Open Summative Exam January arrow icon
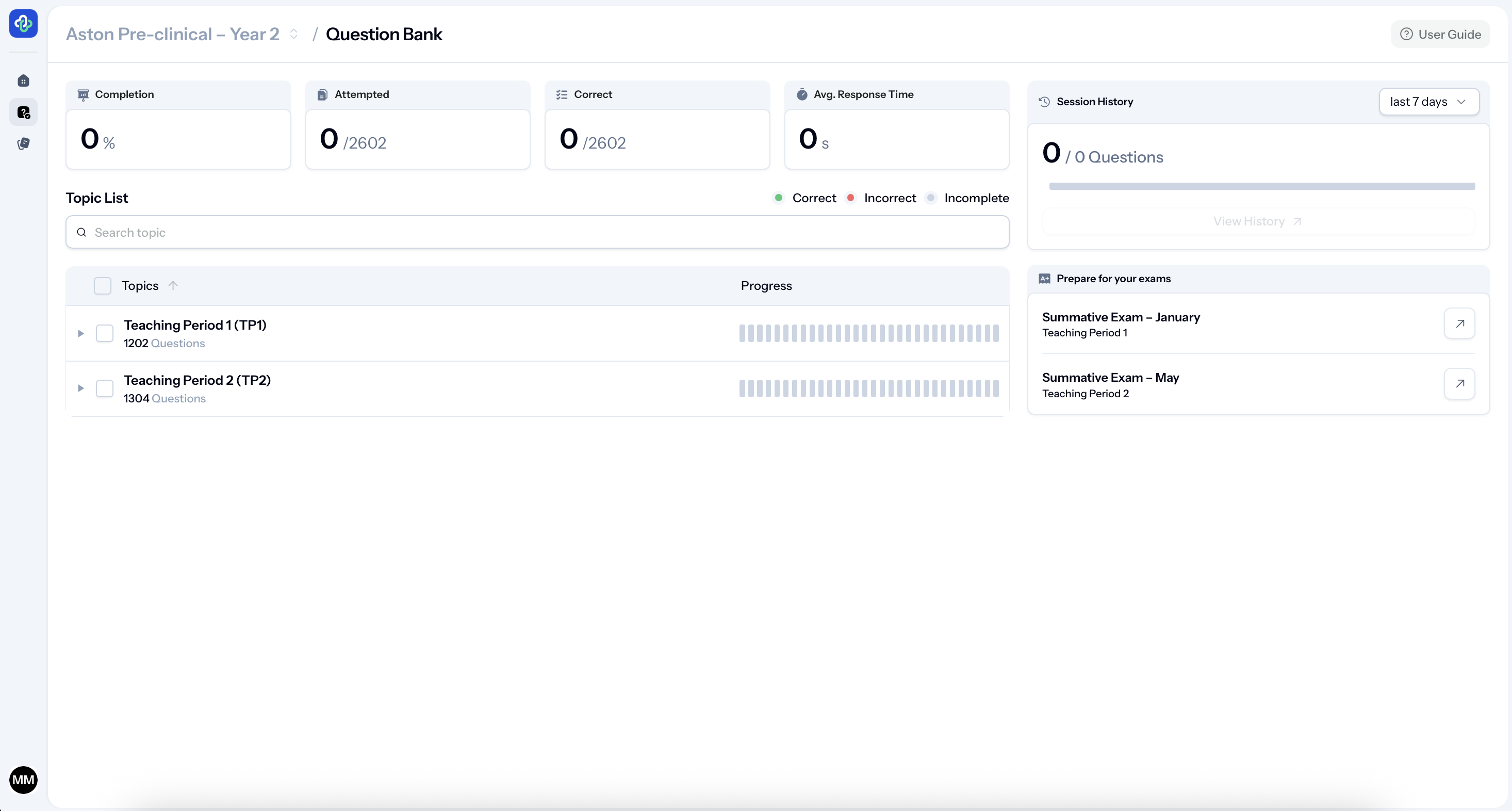 (x=1459, y=323)
